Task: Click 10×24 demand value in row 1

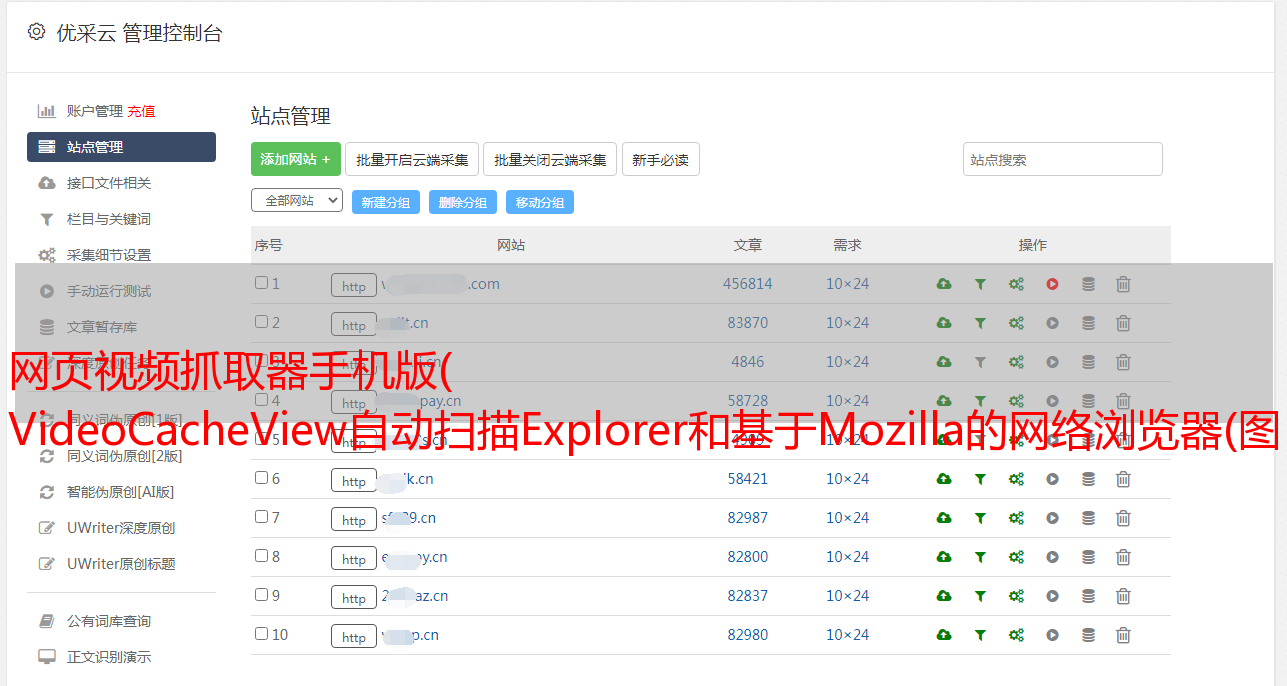Action: tap(848, 284)
